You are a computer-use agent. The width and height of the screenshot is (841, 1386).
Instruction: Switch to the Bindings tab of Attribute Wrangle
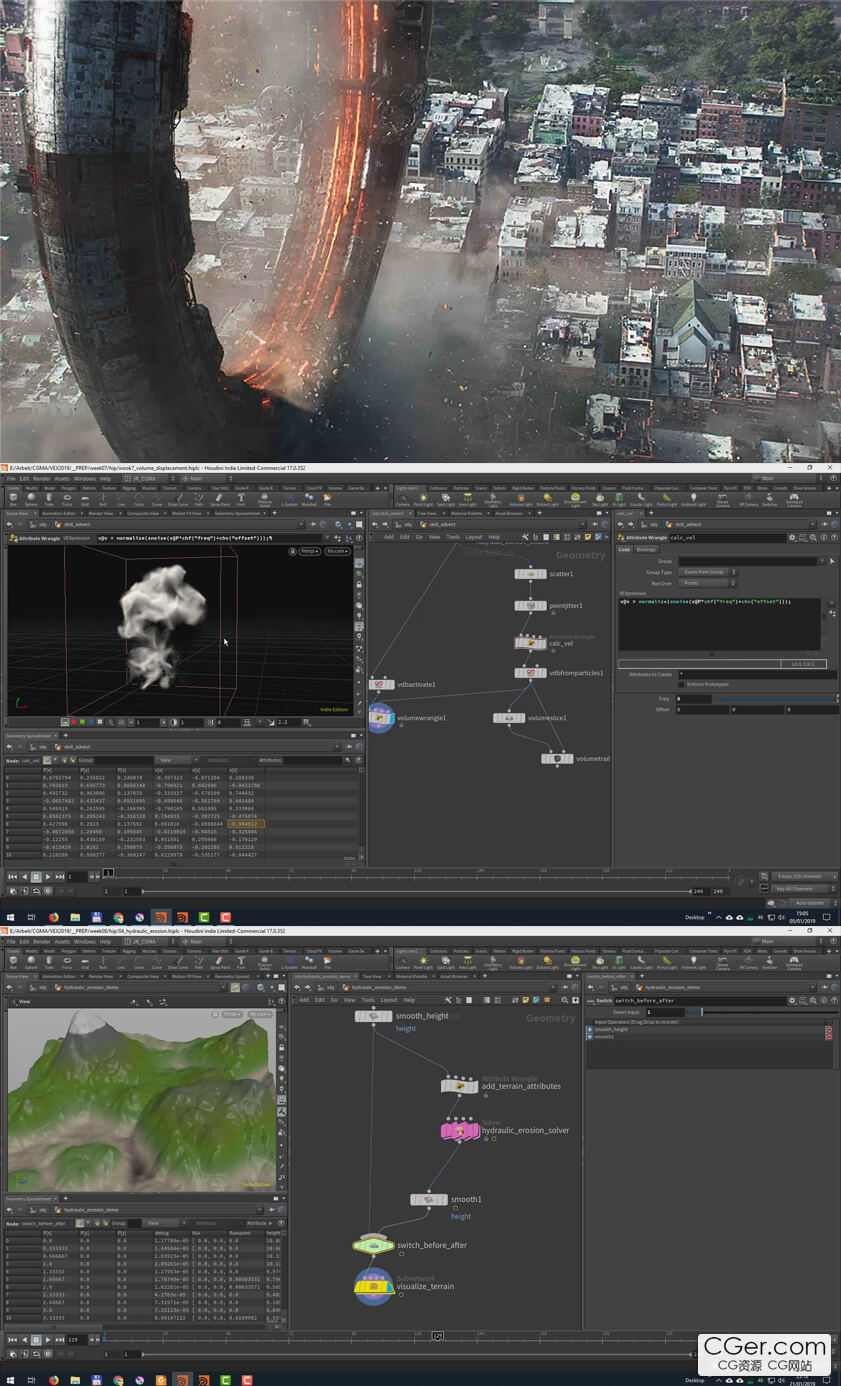tap(647, 549)
